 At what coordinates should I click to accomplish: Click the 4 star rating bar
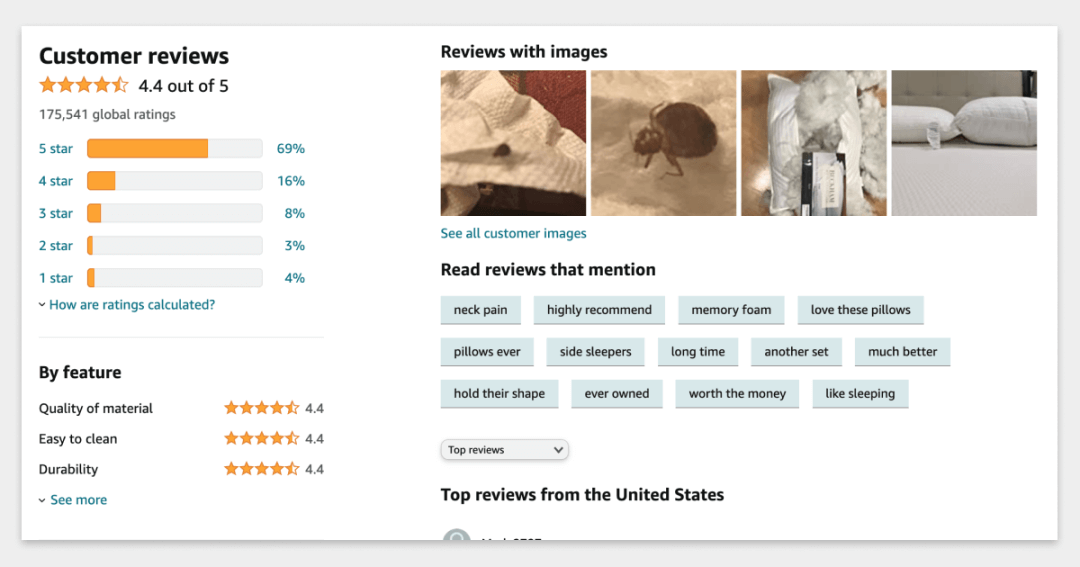175,181
